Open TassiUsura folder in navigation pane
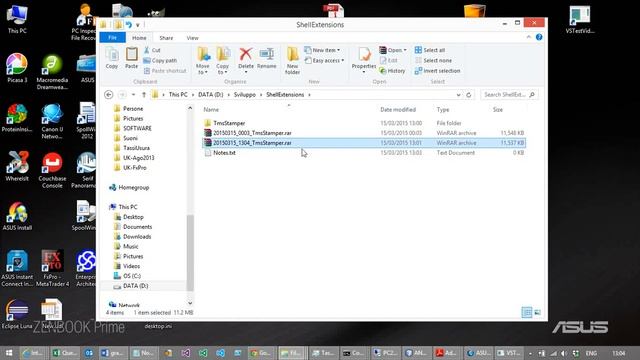This screenshot has width=640, height=360. point(136,148)
